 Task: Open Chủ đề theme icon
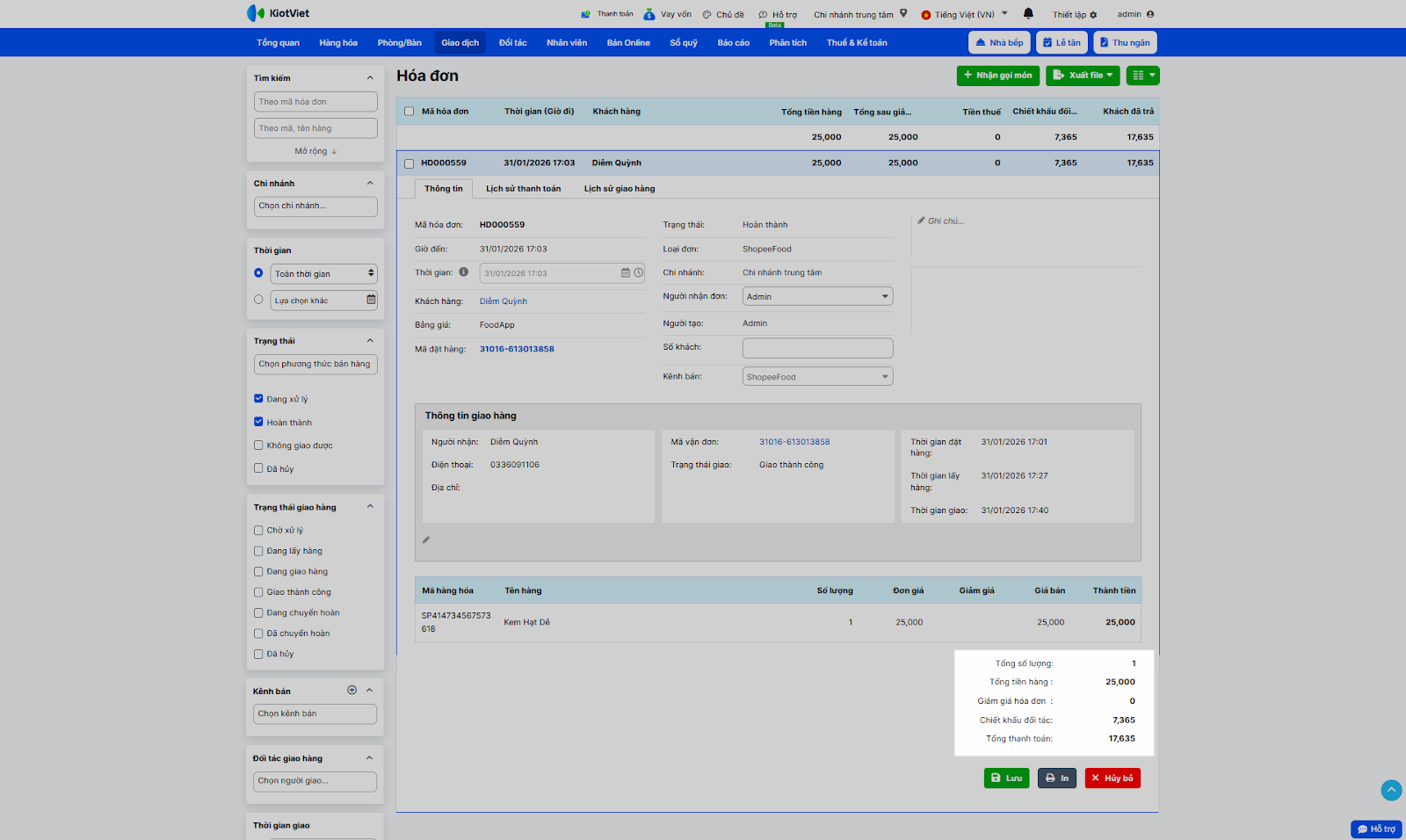pyautogui.click(x=707, y=15)
